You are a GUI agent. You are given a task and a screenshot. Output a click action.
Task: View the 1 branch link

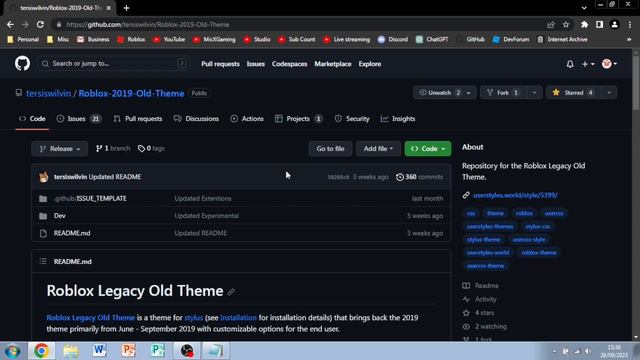click(113, 149)
